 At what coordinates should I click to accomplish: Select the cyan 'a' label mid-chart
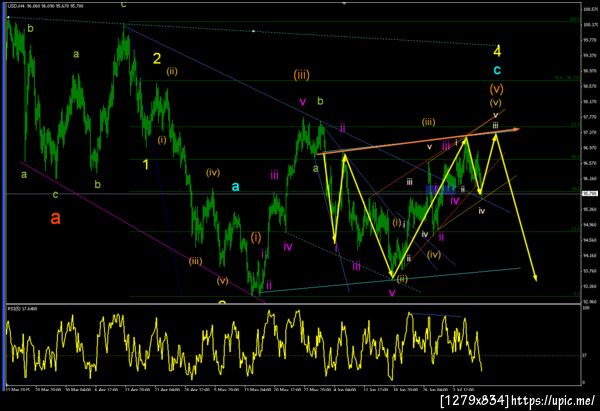tap(236, 186)
